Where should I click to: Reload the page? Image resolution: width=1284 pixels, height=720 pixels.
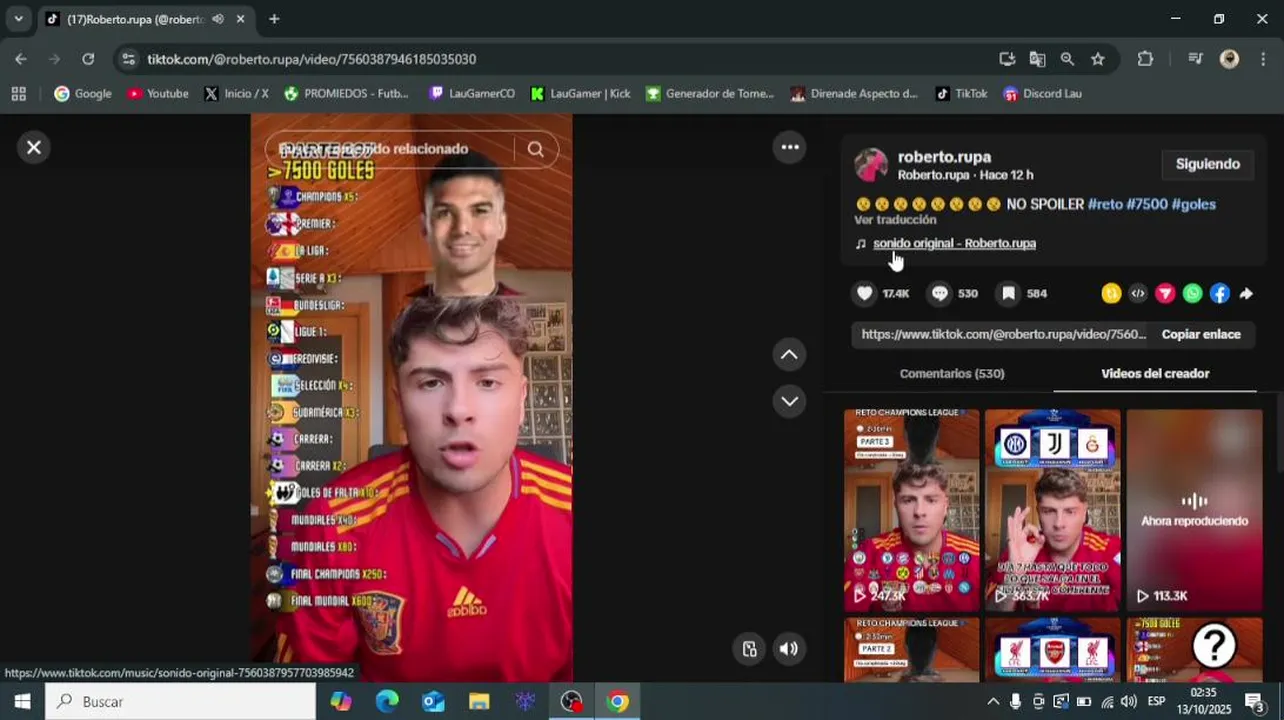click(x=88, y=59)
